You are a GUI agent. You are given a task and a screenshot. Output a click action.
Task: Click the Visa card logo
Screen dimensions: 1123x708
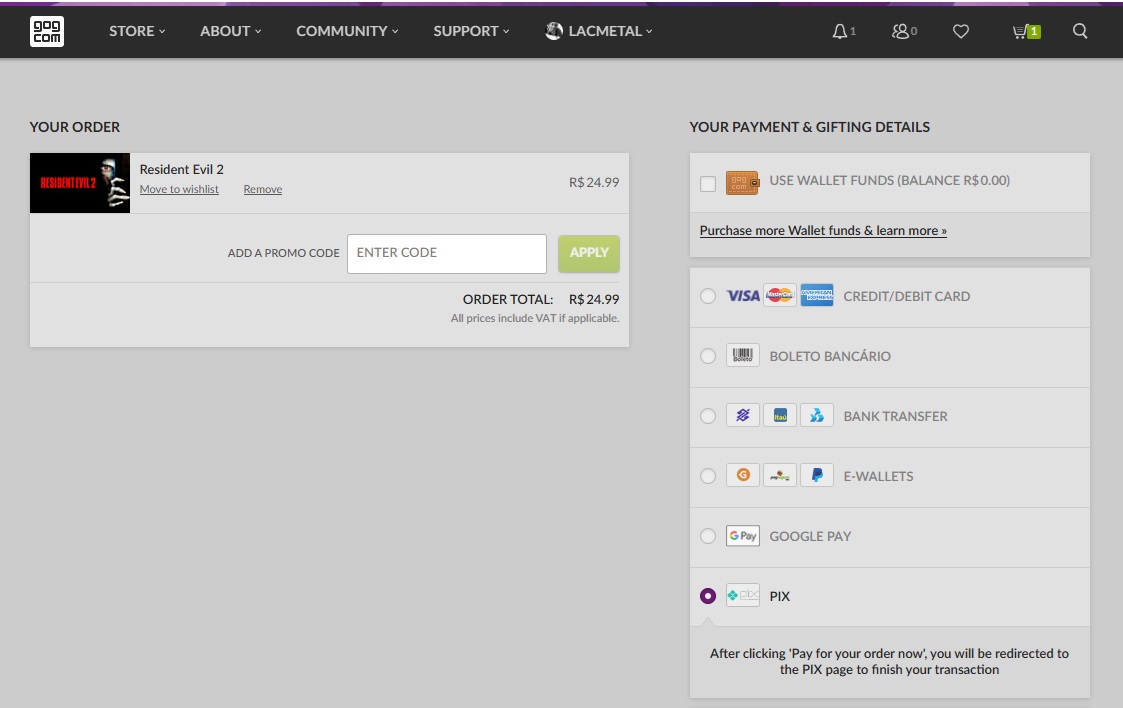click(743, 296)
